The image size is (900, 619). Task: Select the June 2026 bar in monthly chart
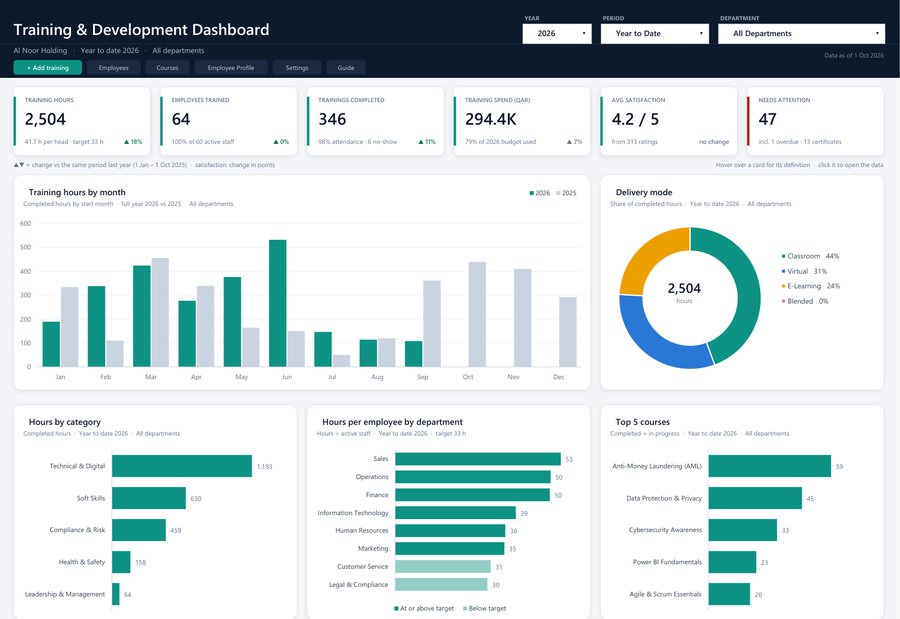[278, 303]
